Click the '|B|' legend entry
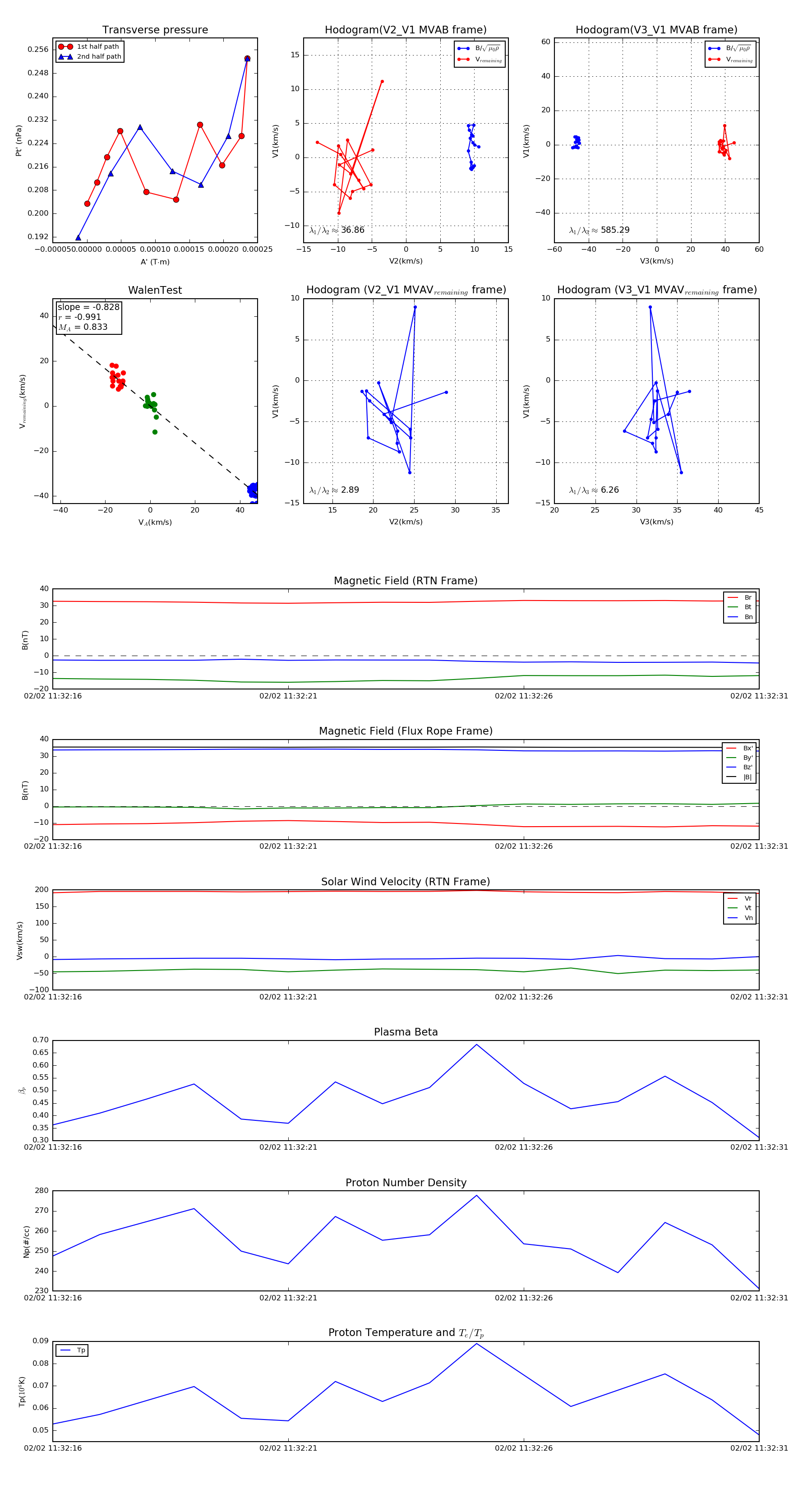Image resolution: width=812 pixels, height=1489 pixels. pos(739,777)
